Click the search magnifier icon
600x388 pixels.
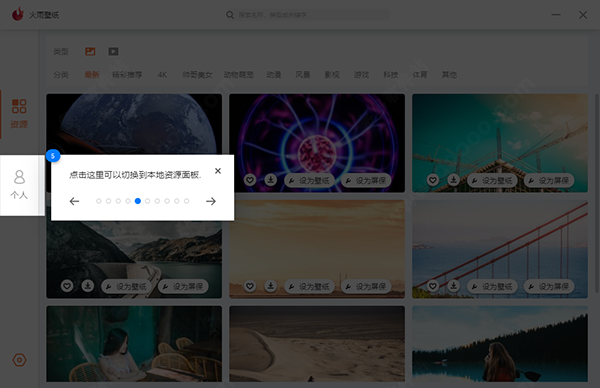[x=230, y=15]
